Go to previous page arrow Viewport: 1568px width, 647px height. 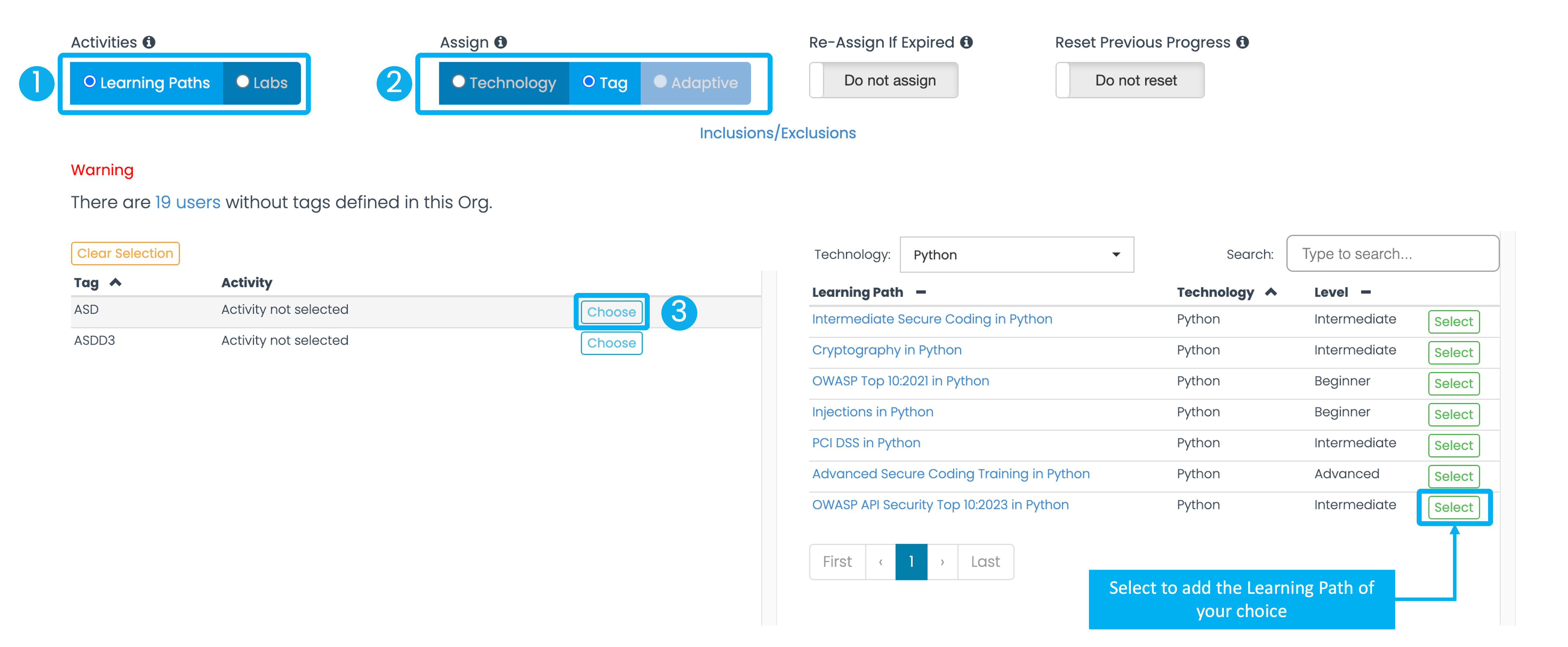(880, 562)
